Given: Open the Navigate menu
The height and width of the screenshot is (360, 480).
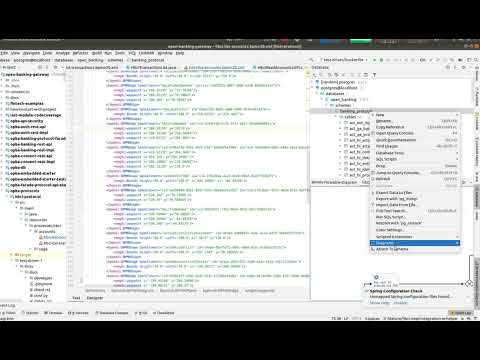Looking at the screenshot, I should [x=31, y=53].
